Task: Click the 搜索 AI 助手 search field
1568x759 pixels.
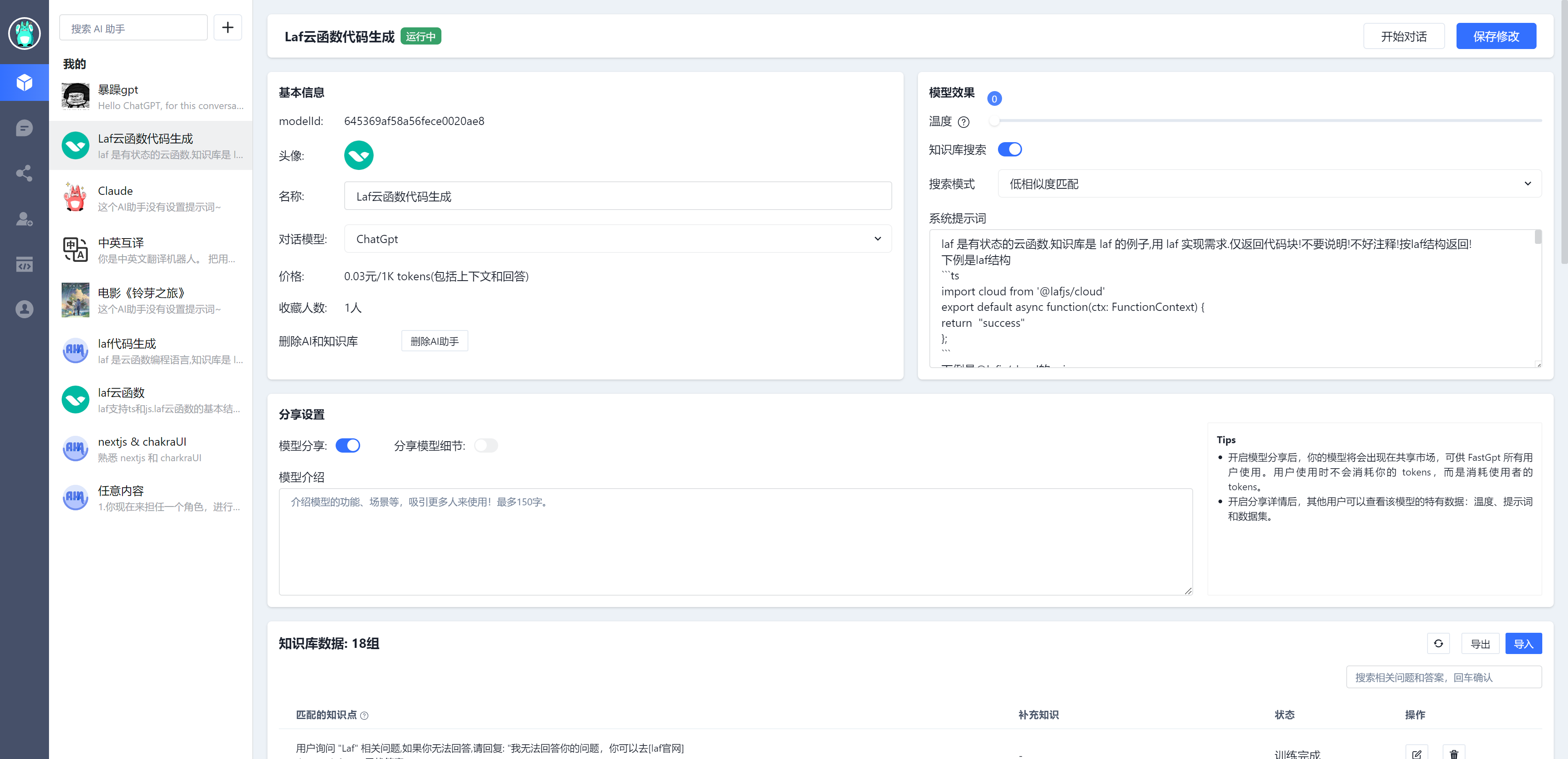Action: tap(133, 28)
